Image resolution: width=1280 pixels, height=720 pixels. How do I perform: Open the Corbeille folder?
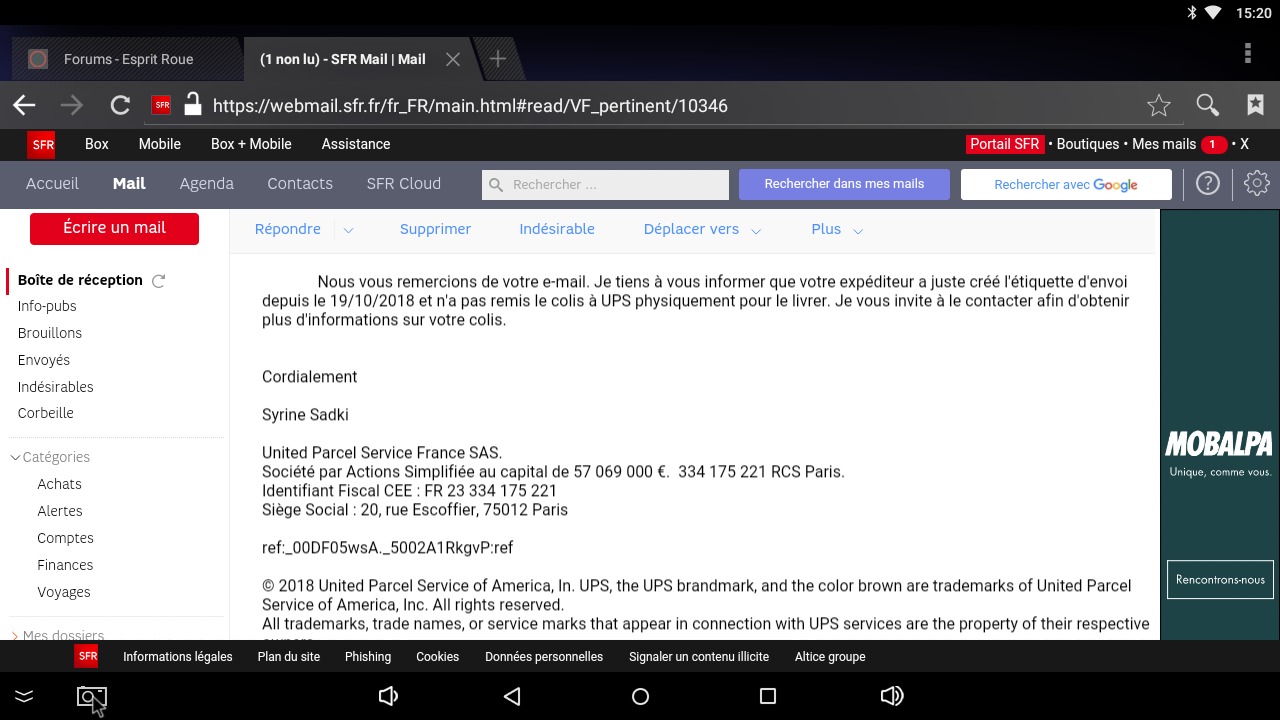46,413
